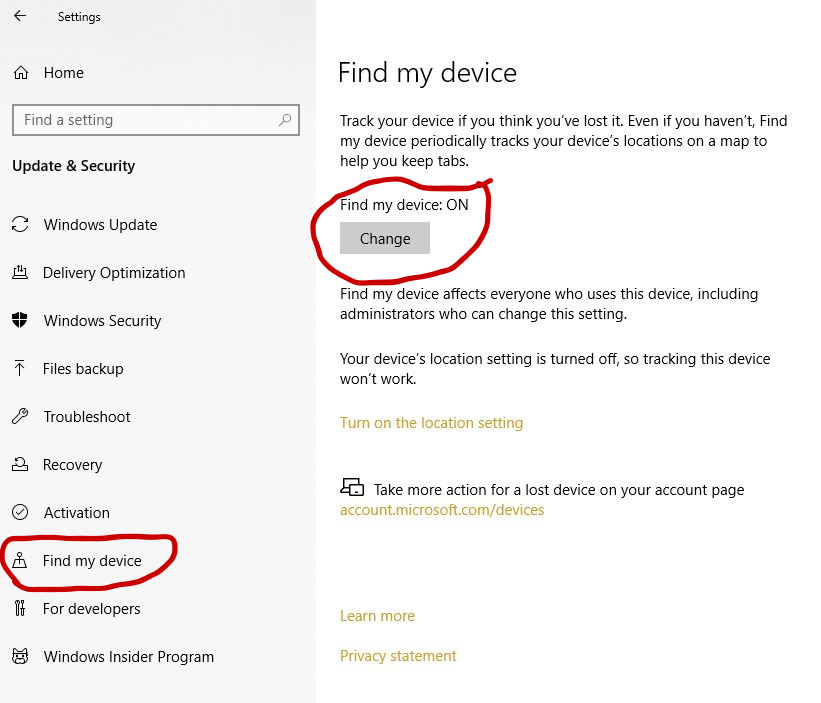
Task: Select the Activation checkmark icon
Action: click(x=20, y=513)
